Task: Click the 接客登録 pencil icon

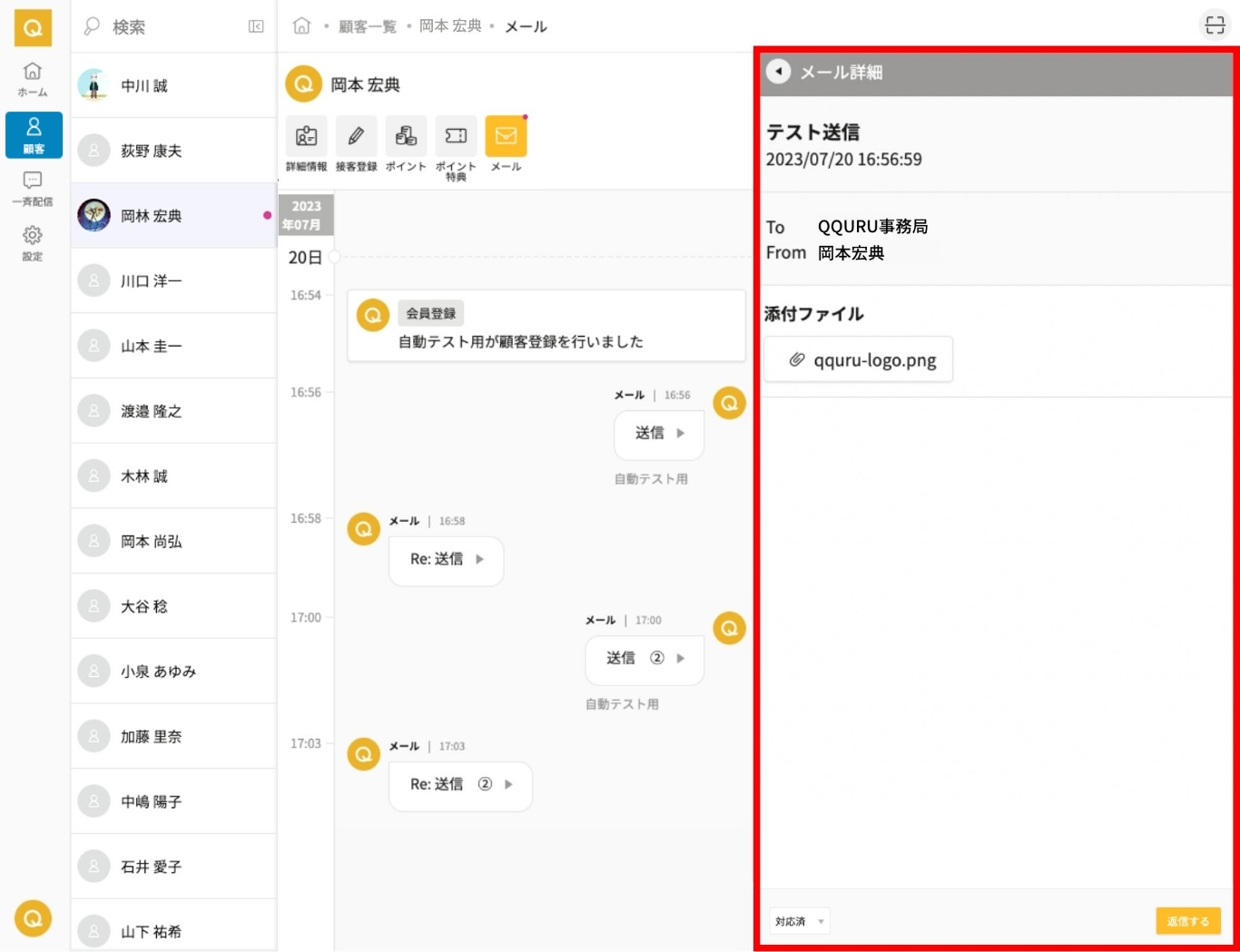Action: point(356,137)
